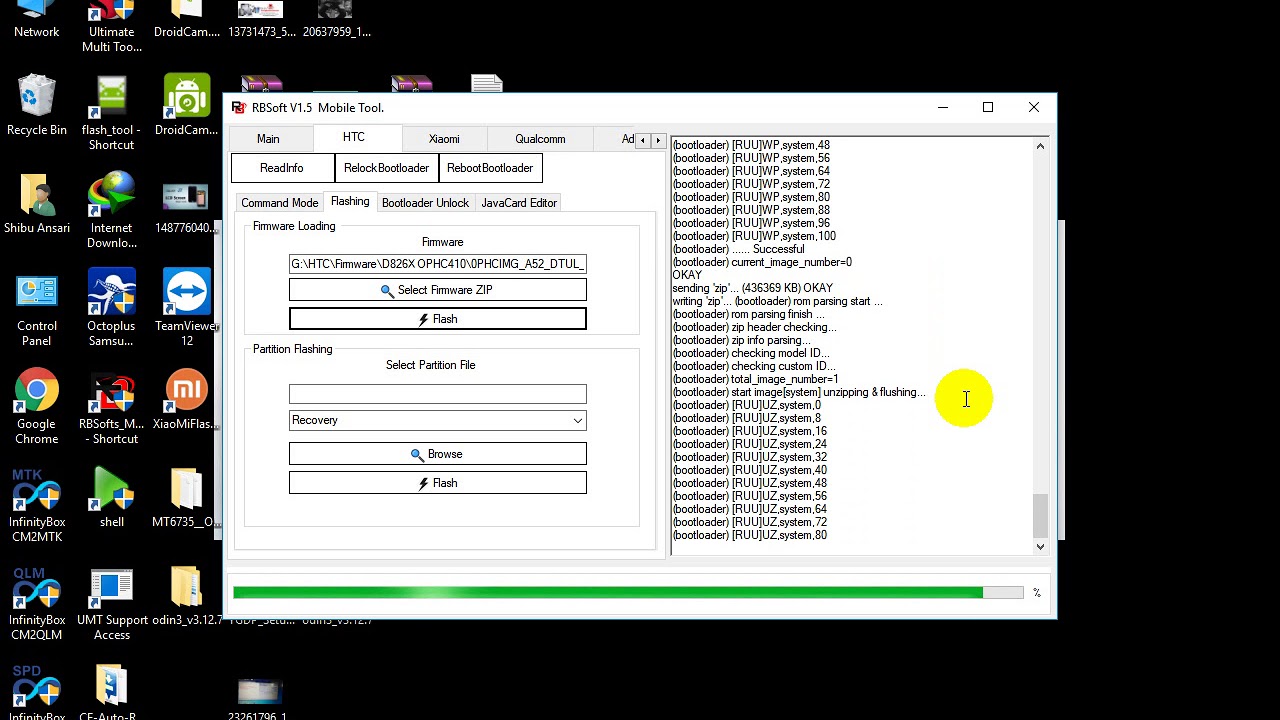Open Internet Download Manager desktop icon
This screenshot has height=720, width=1280.
pos(111,211)
